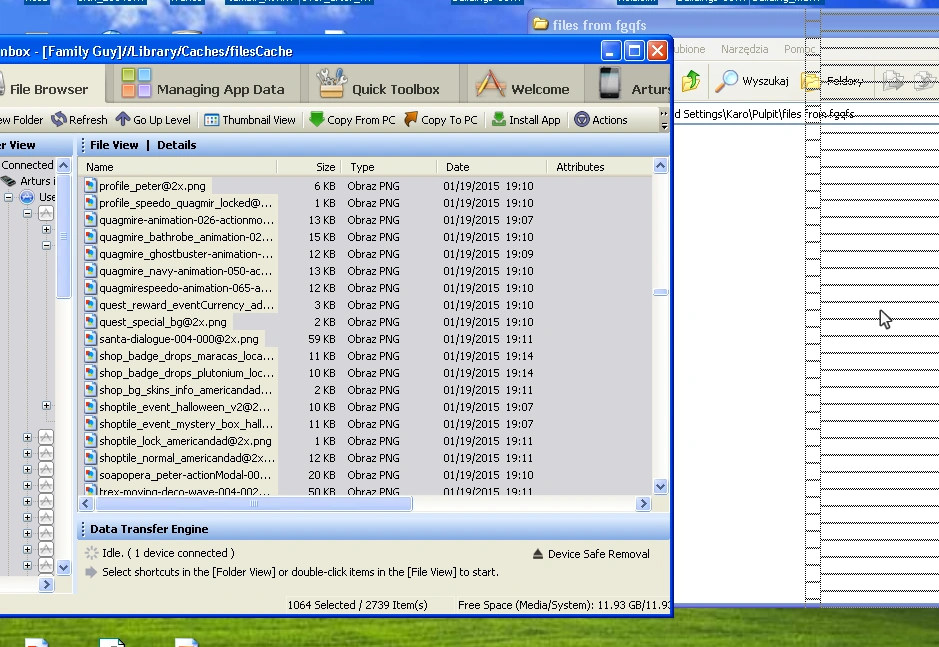Open the File Browser tab
The width and height of the screenshot is (939, 647).
(x=48, y=89)
